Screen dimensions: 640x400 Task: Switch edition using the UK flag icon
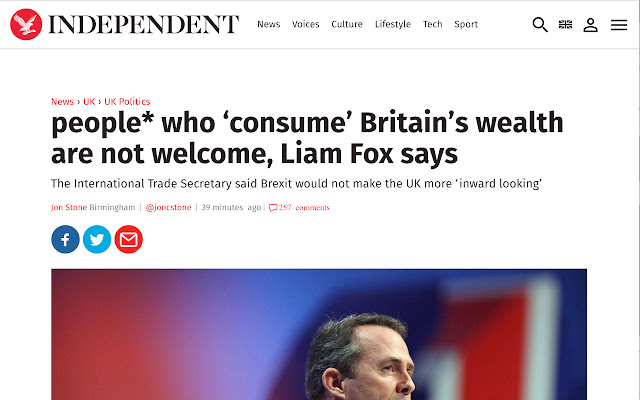click(x=565, y=24)
